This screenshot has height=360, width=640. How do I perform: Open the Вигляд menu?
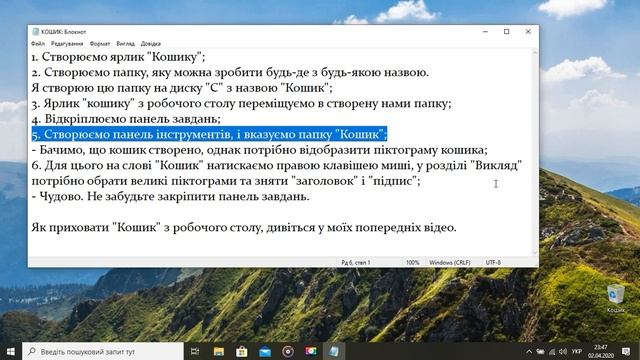pyautogui.click(x=125, y=43)
